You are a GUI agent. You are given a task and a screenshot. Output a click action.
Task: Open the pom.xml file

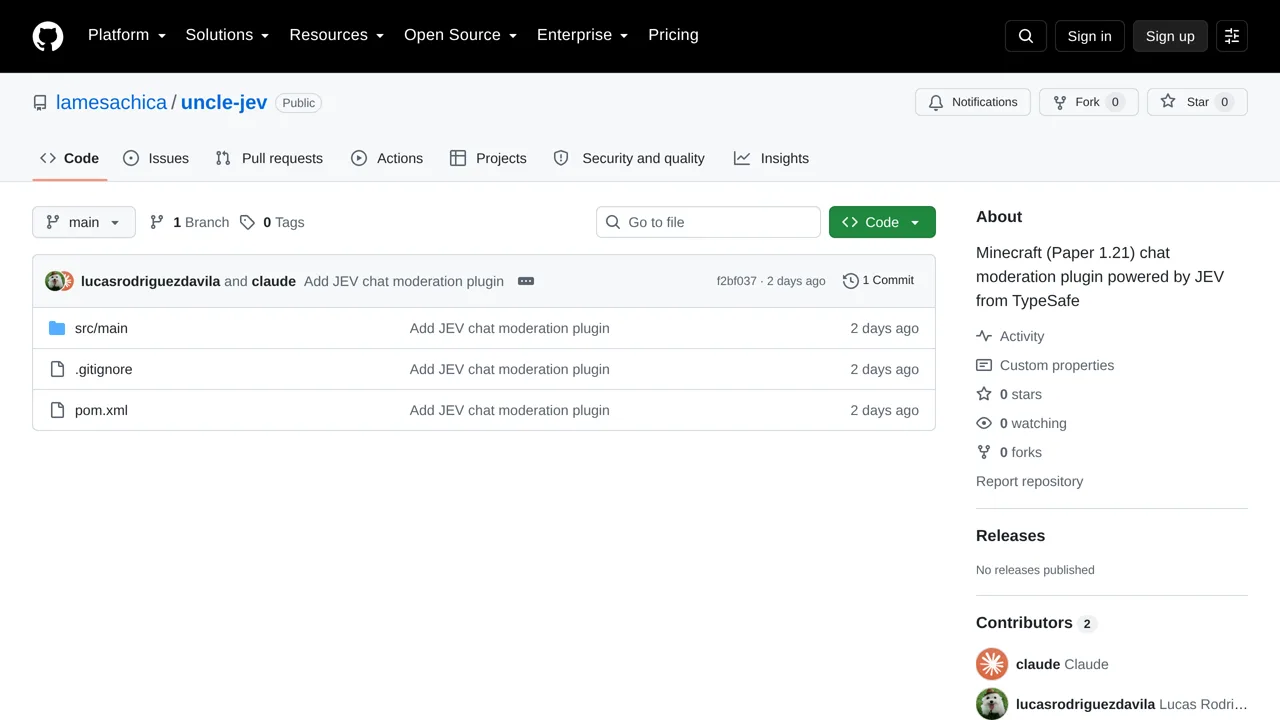pos(101,410)
